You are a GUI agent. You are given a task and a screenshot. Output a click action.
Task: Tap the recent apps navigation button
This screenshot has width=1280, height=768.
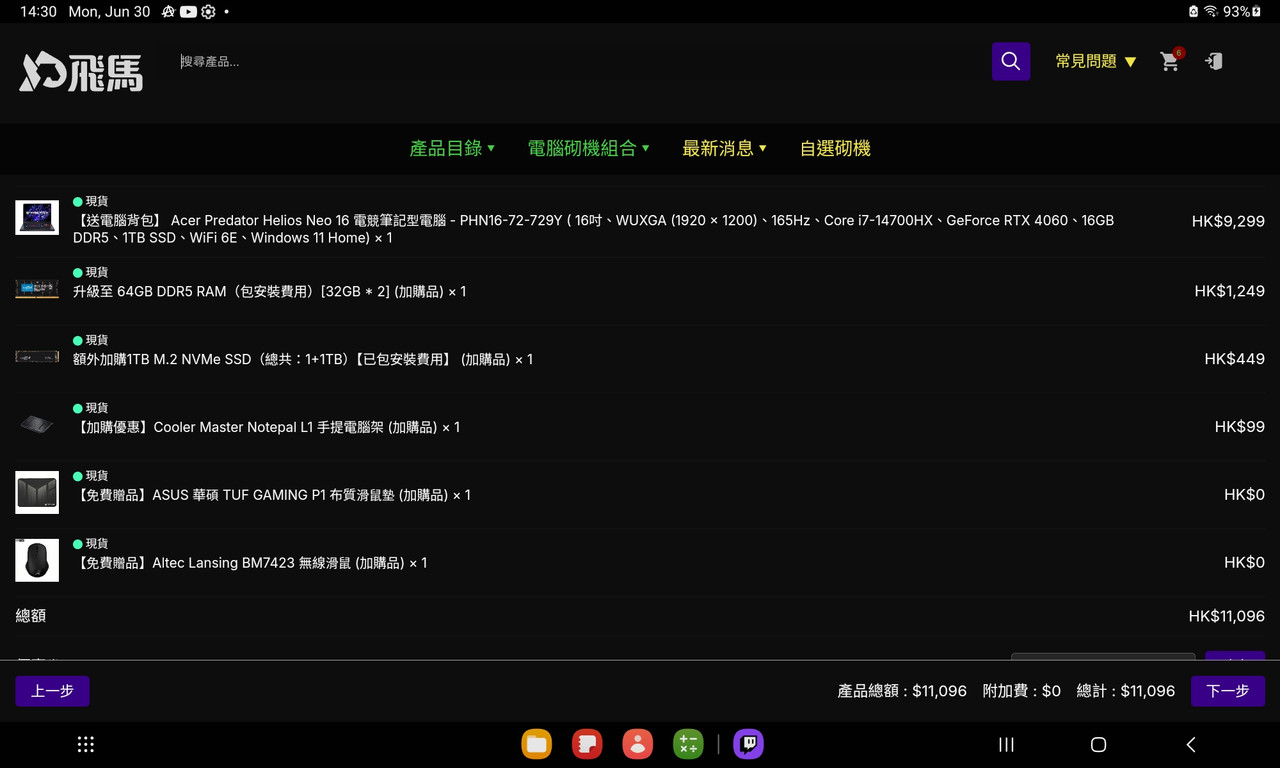click(x=1007, y=744)
